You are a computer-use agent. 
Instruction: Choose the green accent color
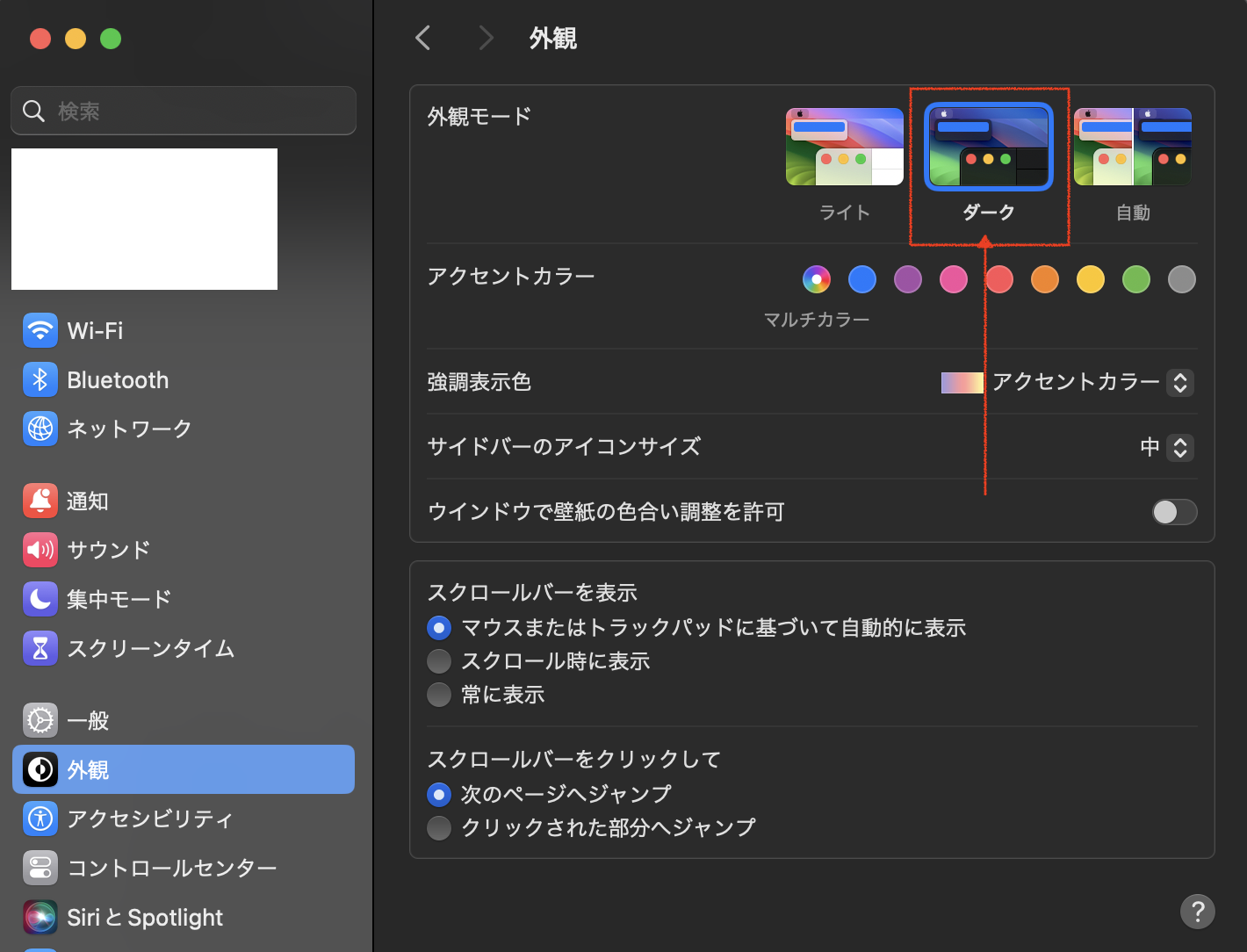[1135, 280]
